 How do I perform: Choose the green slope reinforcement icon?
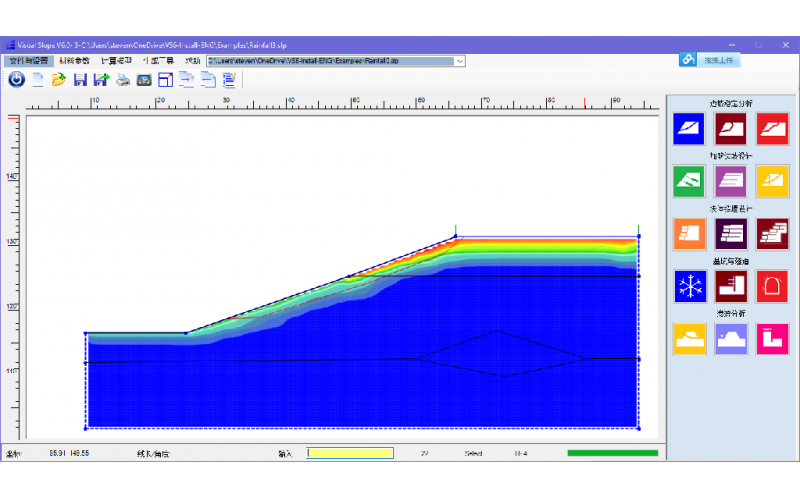pyautogui.click(x=689, y=181)
